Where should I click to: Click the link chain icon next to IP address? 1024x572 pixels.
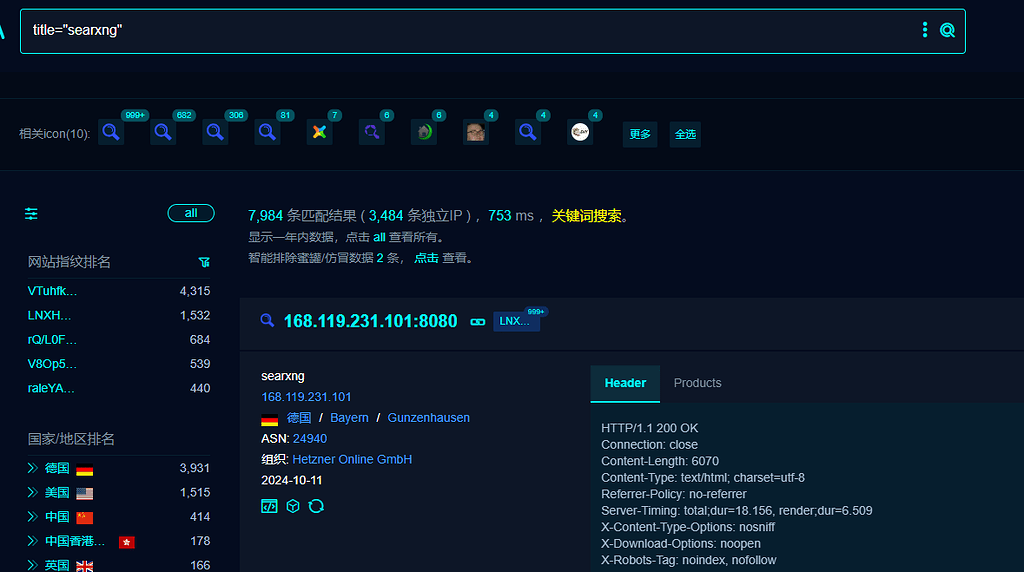click(477, 322)
